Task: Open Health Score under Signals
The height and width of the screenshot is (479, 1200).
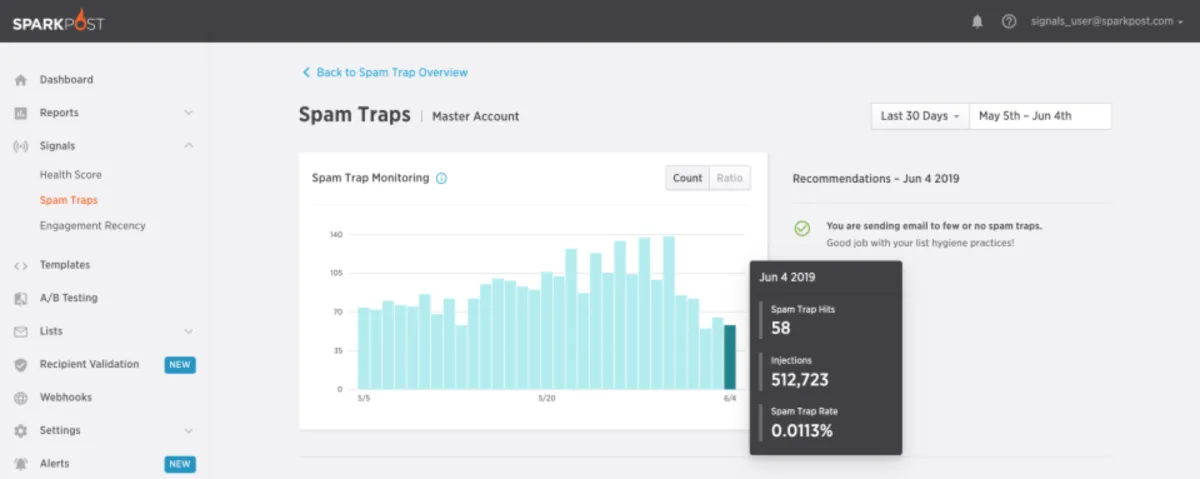Action: [71, 175]
